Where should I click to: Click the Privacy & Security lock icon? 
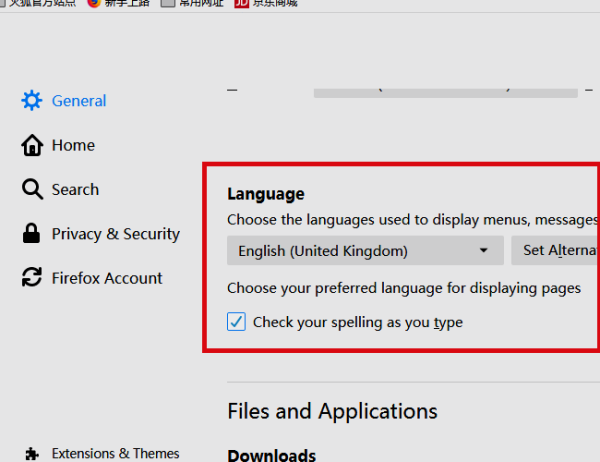click(31, 233)
